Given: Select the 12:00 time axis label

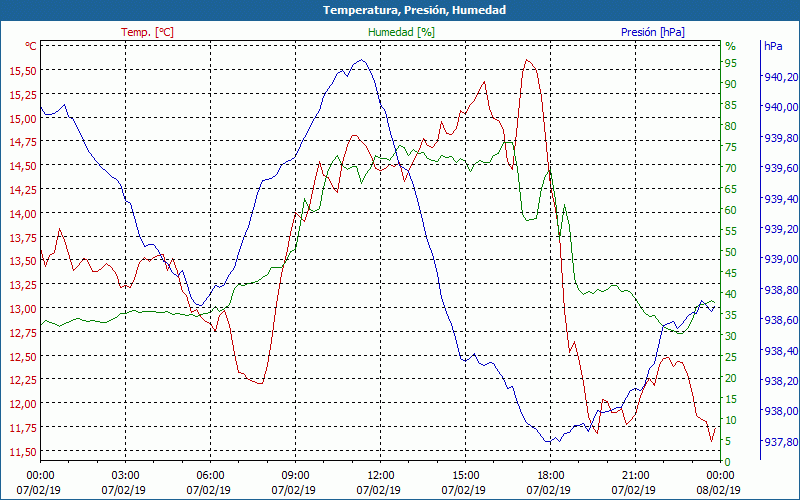Looking at the screenshot, I should pyautogui.click(x=380, y=475).
